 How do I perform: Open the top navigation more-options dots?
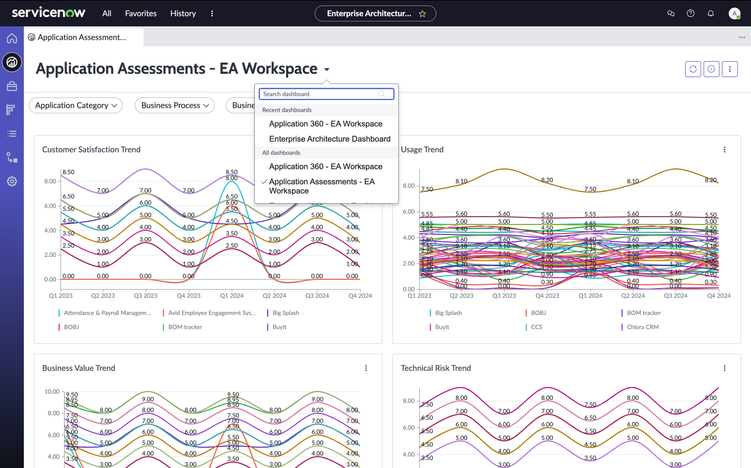[212, 13]
